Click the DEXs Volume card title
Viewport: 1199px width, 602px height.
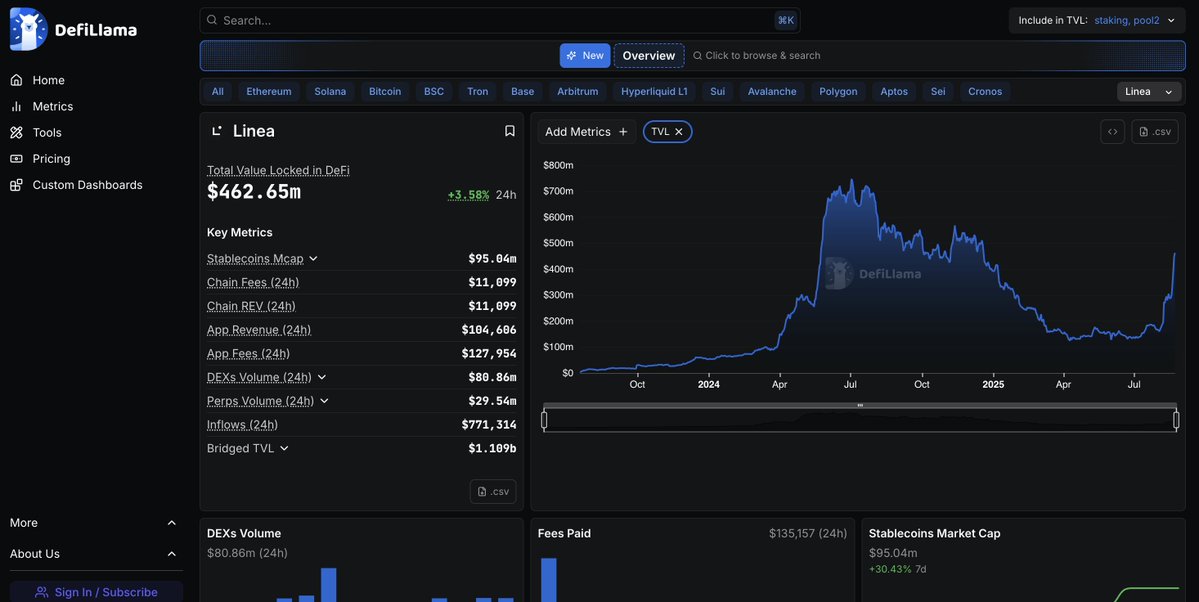pos(244,533)
